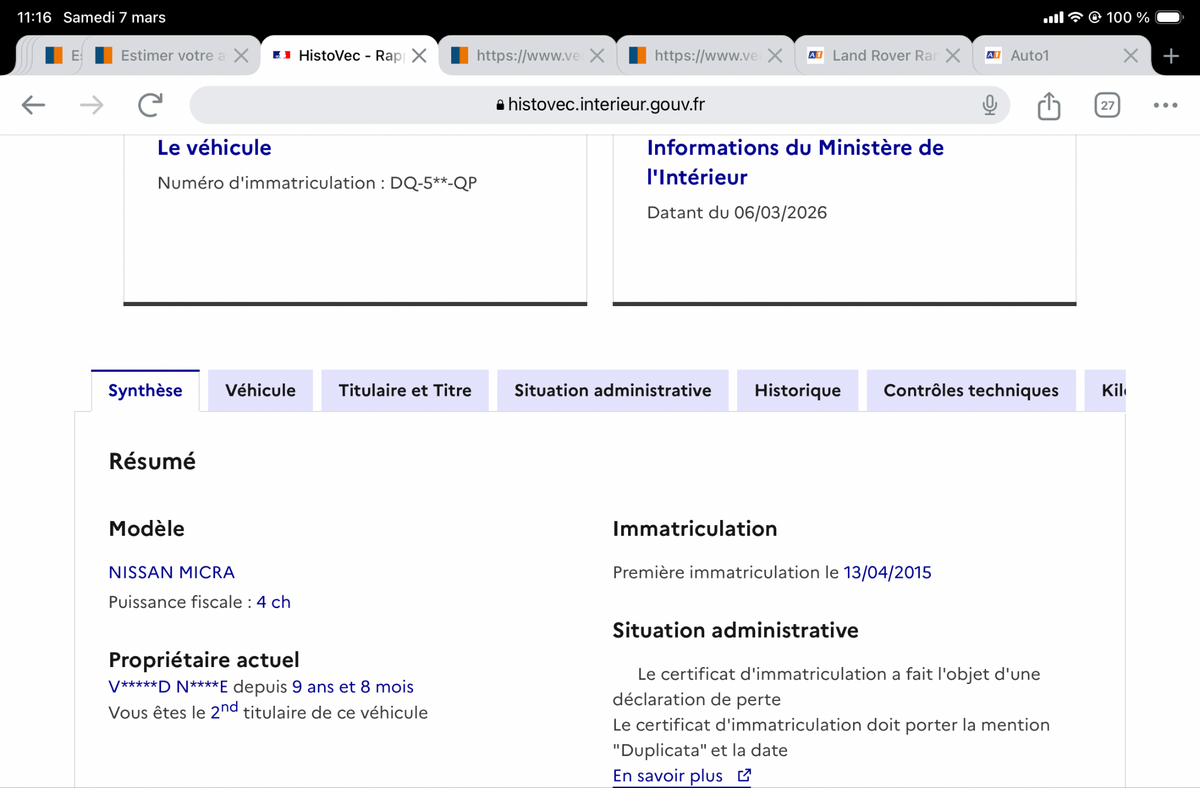Viewport: 1200px width, 788px height.
Task: Close the HistoVec tab
Action: (419, 56)
